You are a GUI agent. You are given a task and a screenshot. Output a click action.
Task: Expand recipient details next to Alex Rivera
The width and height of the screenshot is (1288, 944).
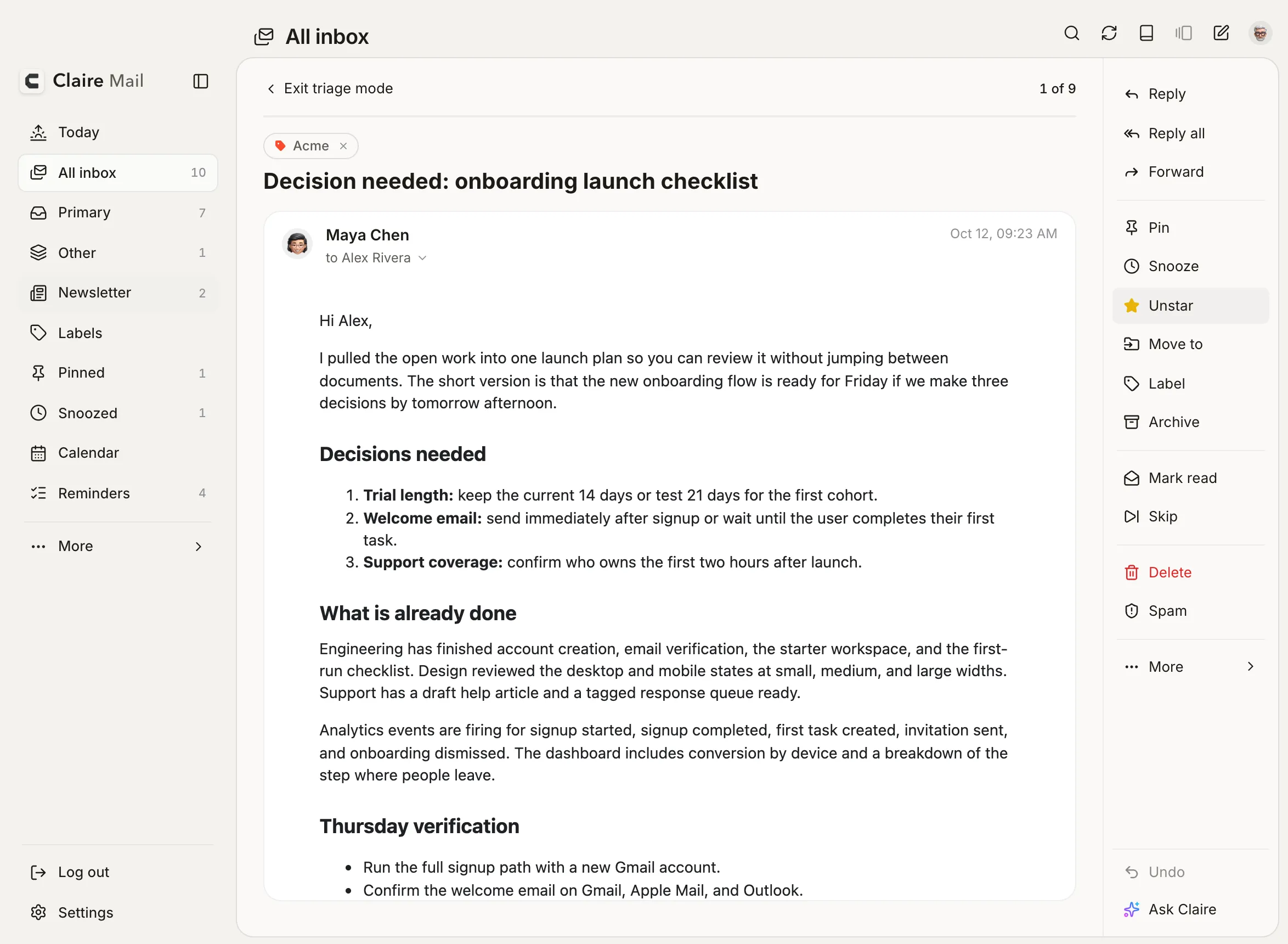tap(422, 259)
